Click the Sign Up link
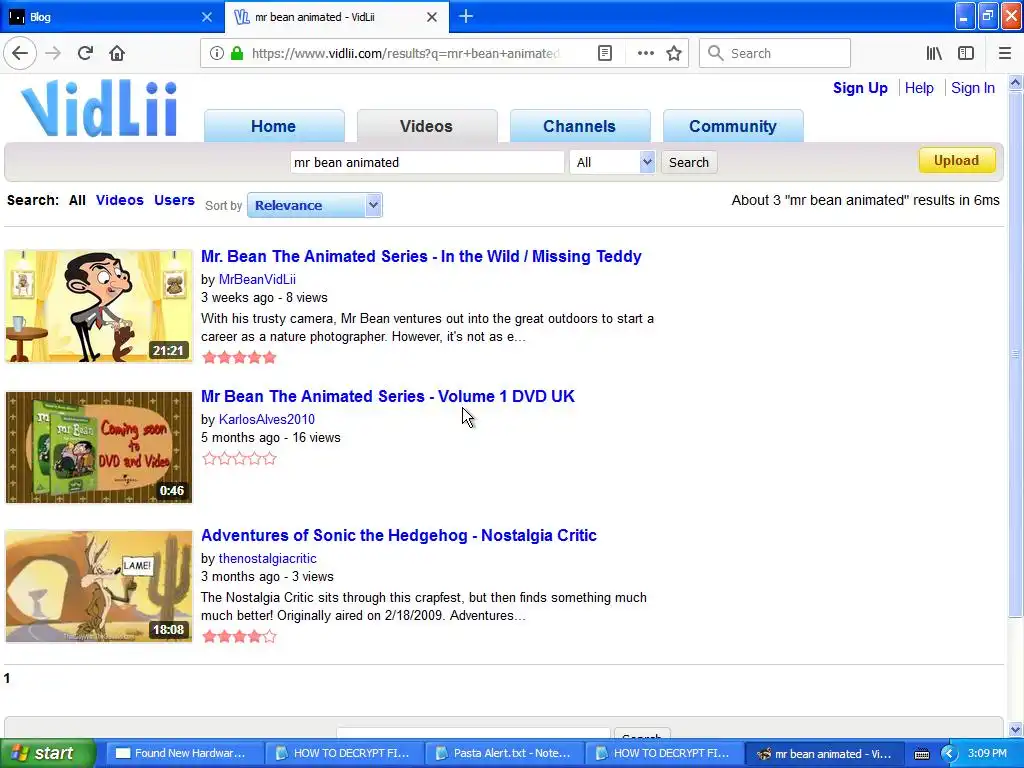The height and width of the screenshot is (768, 1024). pyautogui.click(x=859, y=88)
